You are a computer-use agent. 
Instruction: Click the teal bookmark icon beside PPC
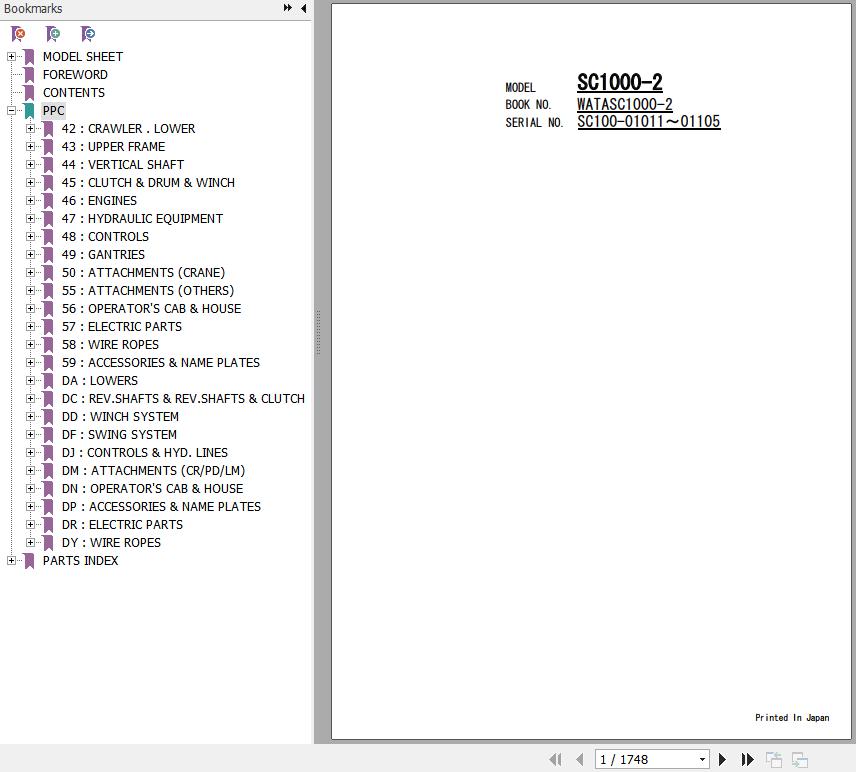click(x=29, y=111)
